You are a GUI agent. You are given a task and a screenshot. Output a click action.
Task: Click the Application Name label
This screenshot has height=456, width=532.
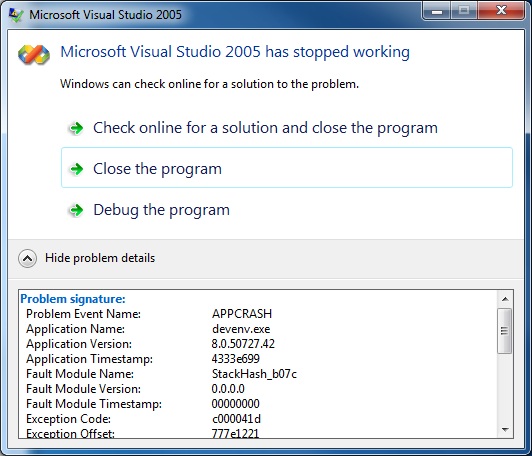76,329
